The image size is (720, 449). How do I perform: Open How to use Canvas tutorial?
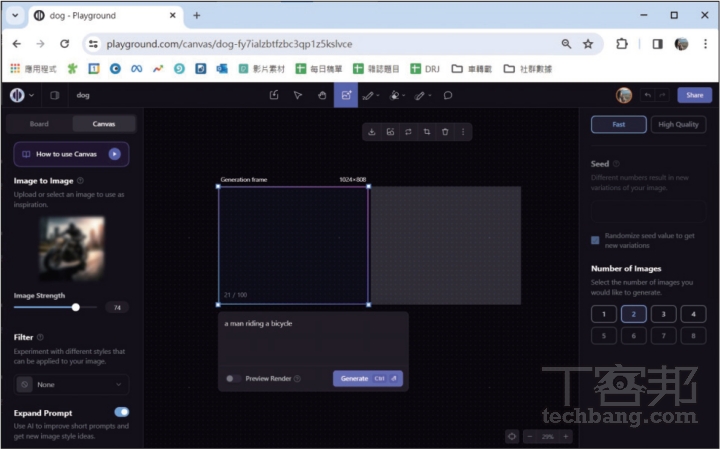click(71, 154)
